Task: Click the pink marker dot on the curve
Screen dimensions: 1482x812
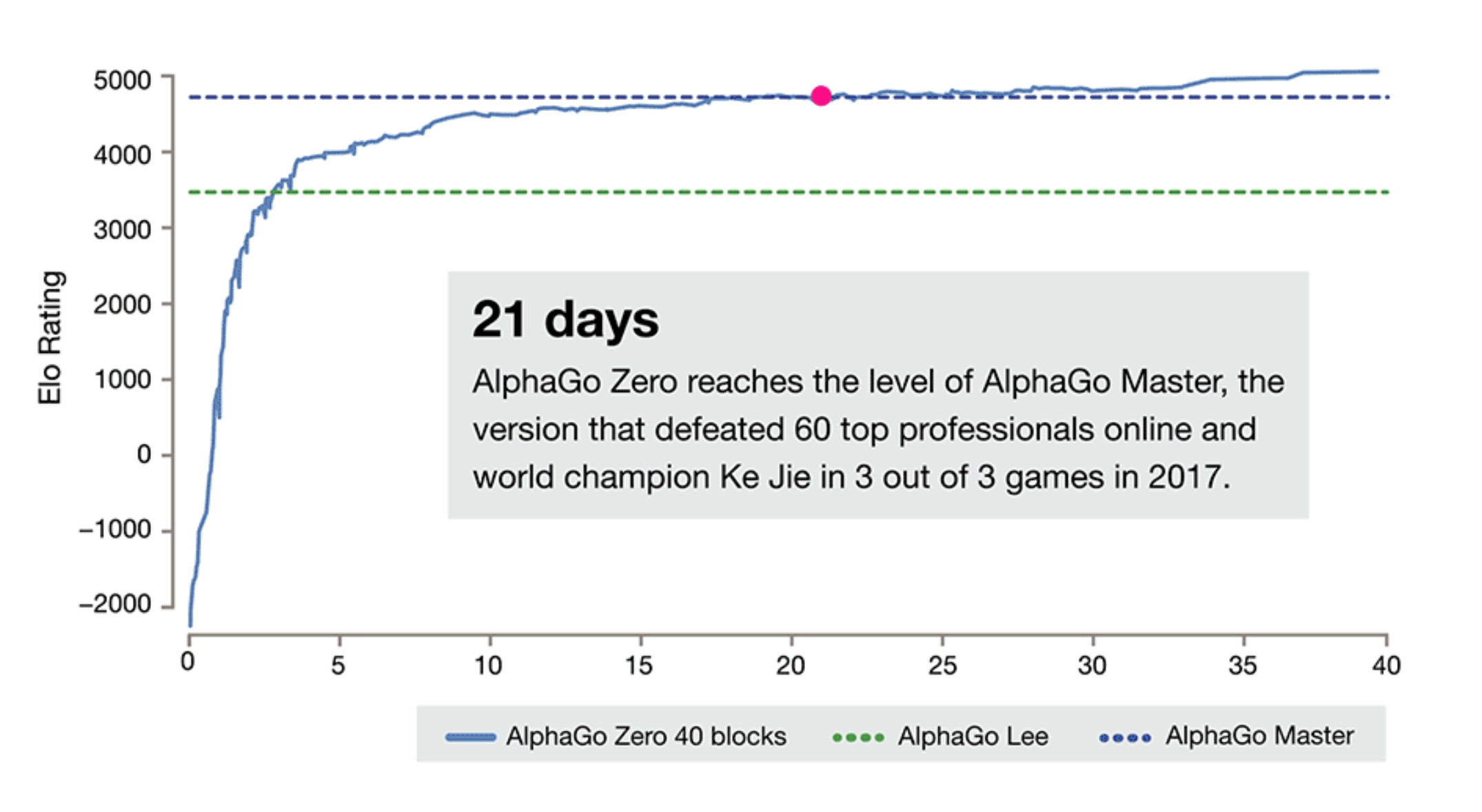Action: (x=820, y=96)
